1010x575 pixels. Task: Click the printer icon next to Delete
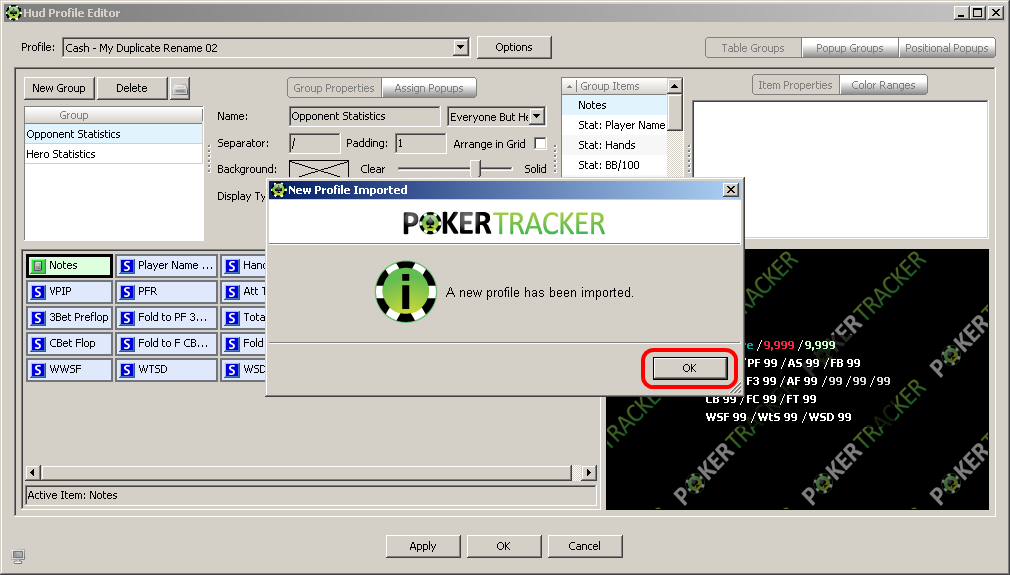pos(180,89)
